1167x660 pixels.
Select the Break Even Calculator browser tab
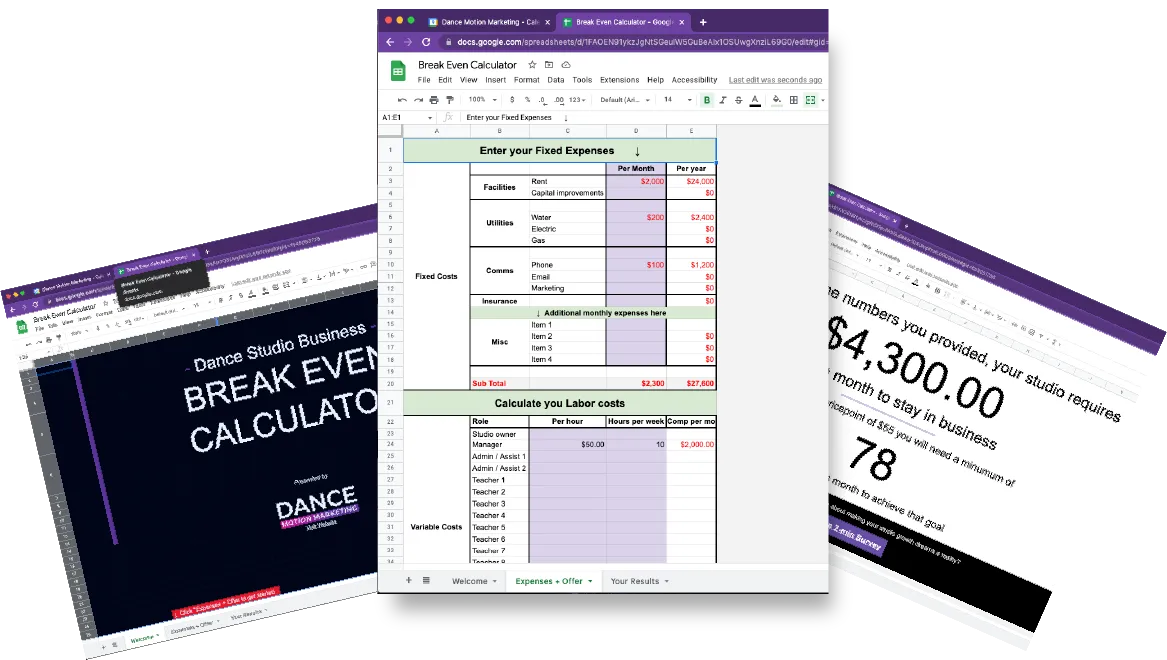624,22
